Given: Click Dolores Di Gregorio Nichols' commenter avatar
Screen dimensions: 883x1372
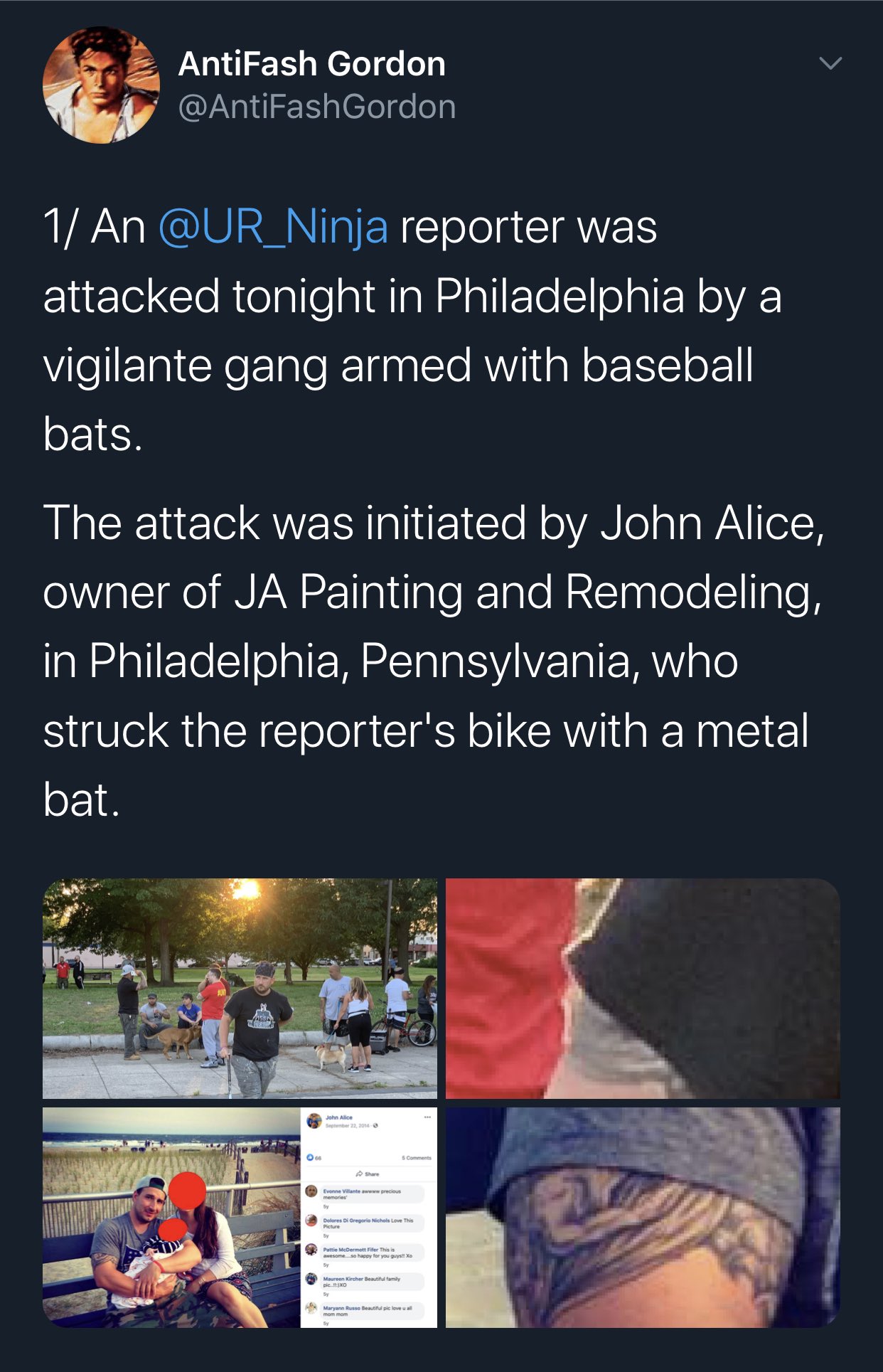Looking at the screenshot, I should 311,1220.
